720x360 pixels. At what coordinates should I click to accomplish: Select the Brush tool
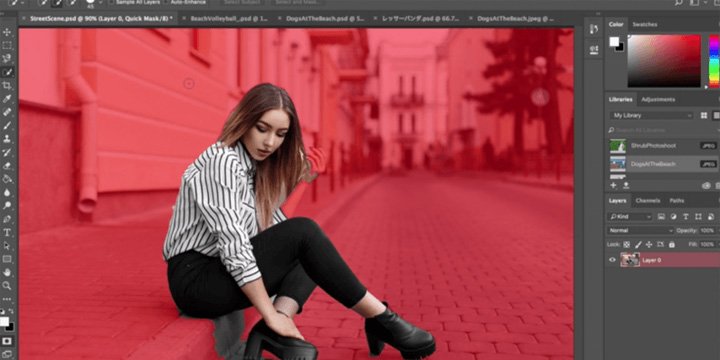[7, 125]
